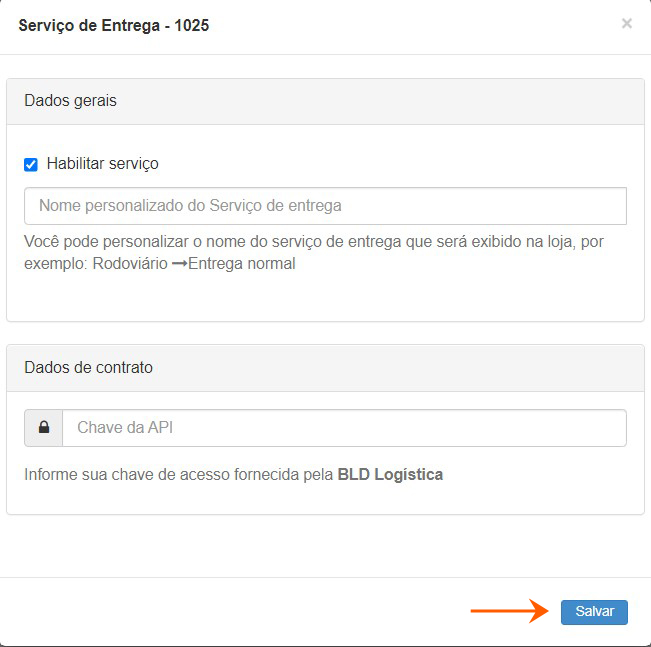Click the Serviço de Entrega dialog title
The height and width of the screenshot is (647, 651).
[113, 25]
